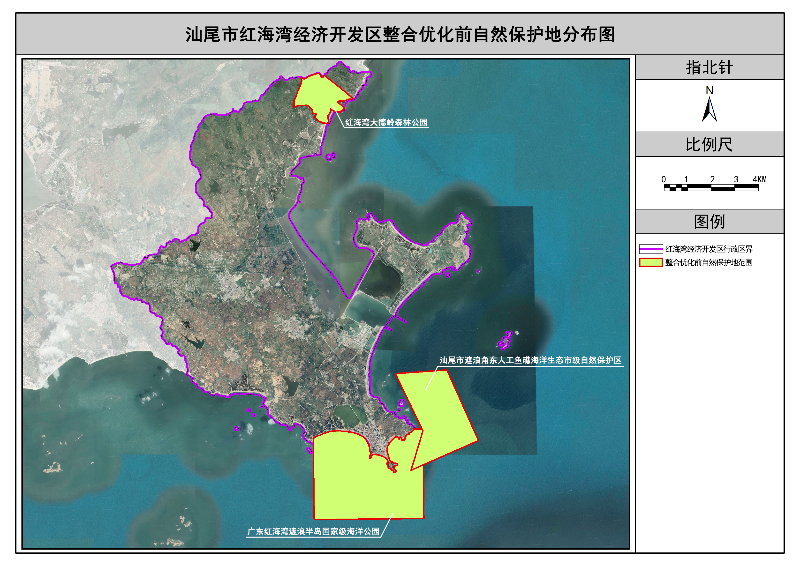Click the N letter above the north arrow
This screenshot has height=566, width=800.
(709, 90)
